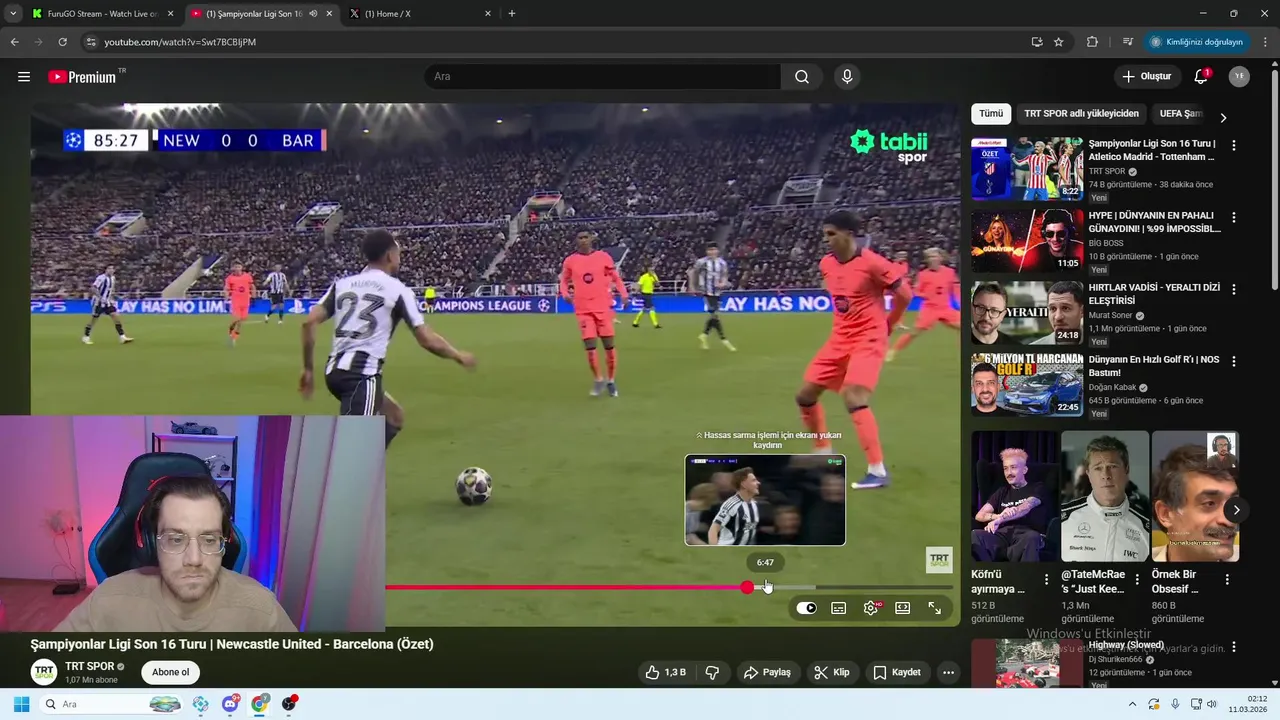1280x720 pixels.
Task: Open notifications bell
Action: pos(1201,77)
